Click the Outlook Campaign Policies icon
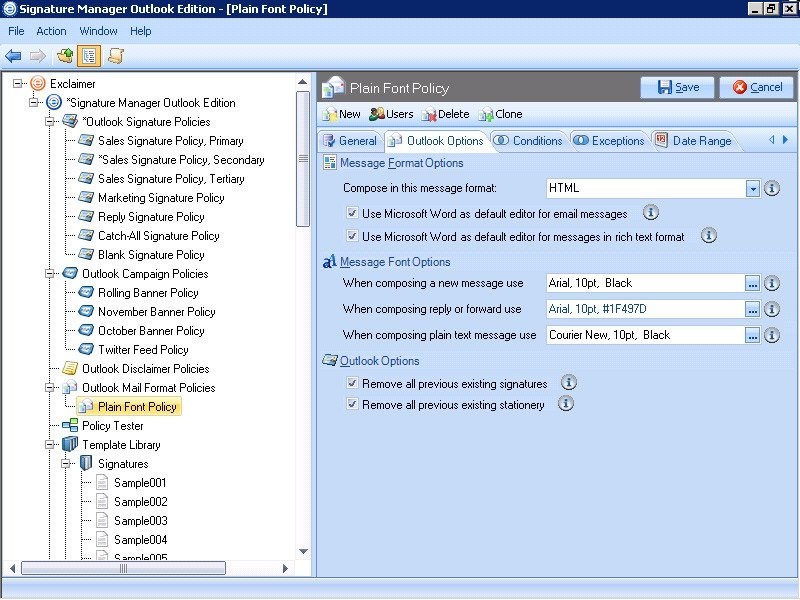 pos(70,273)
